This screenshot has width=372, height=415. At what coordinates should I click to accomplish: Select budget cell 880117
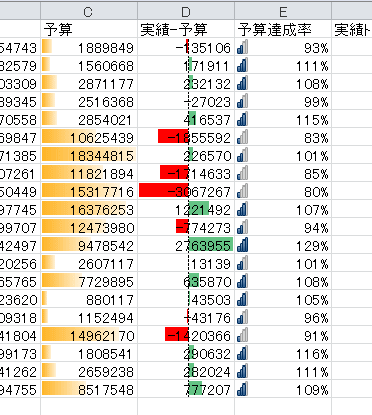pos(89,299)
